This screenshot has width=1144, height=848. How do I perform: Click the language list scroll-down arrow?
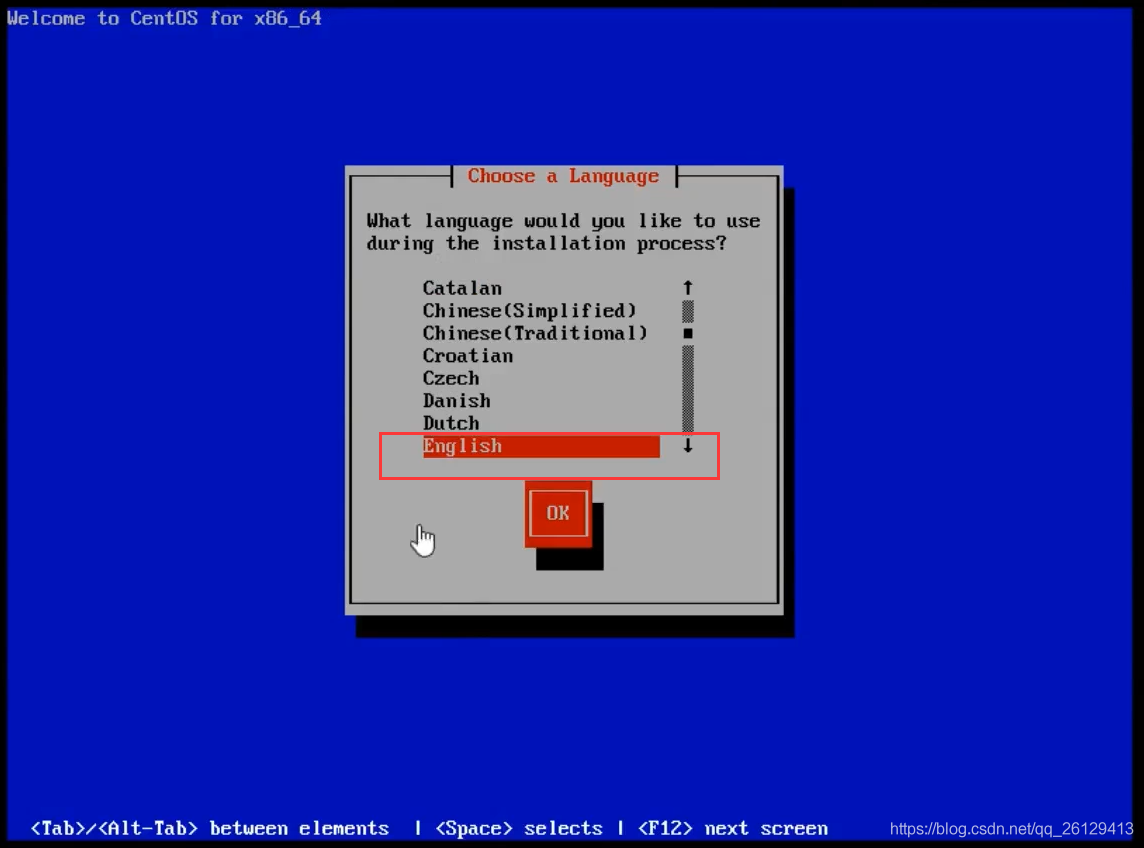pyautogui.click(x=688, y=445)
